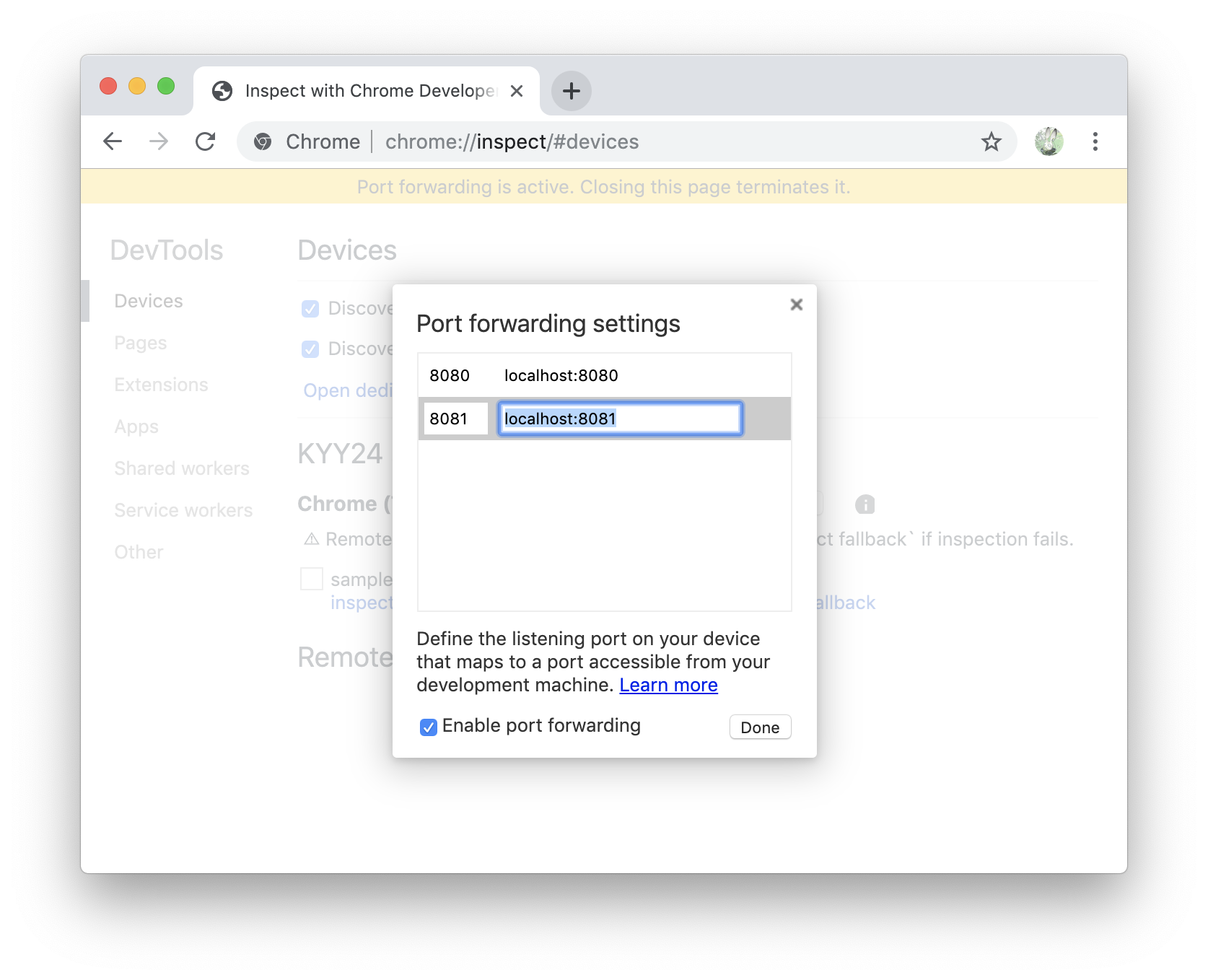Image resolution: width=1208 pixels, height=980 pixels.
Task: Select the localhost:8081 input field
Action: 619,419
